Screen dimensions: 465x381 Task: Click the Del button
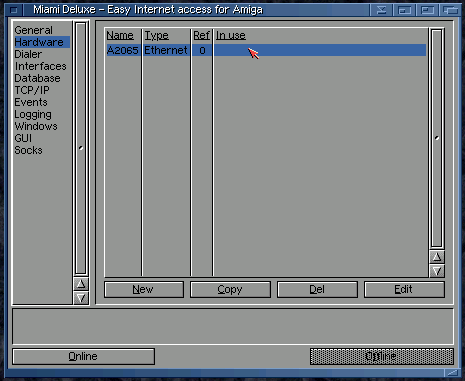pos(317,289)
